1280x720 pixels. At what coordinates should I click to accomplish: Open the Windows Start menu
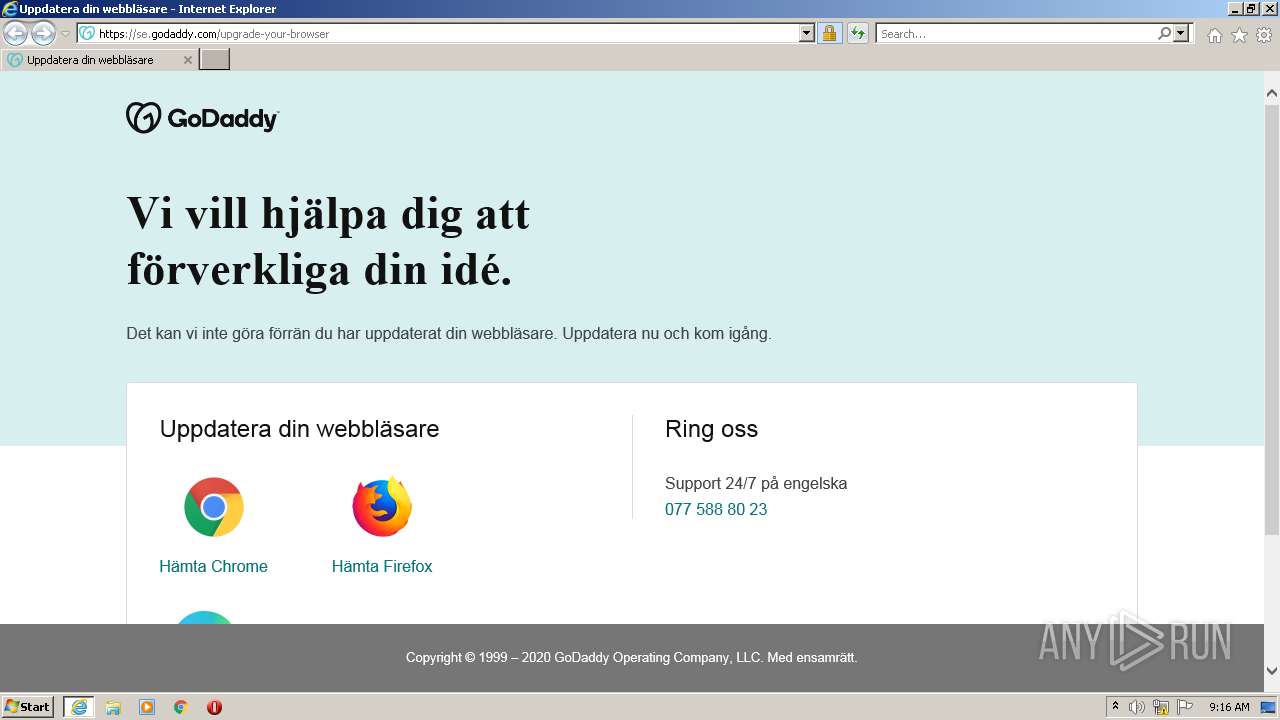click(28, 707)
